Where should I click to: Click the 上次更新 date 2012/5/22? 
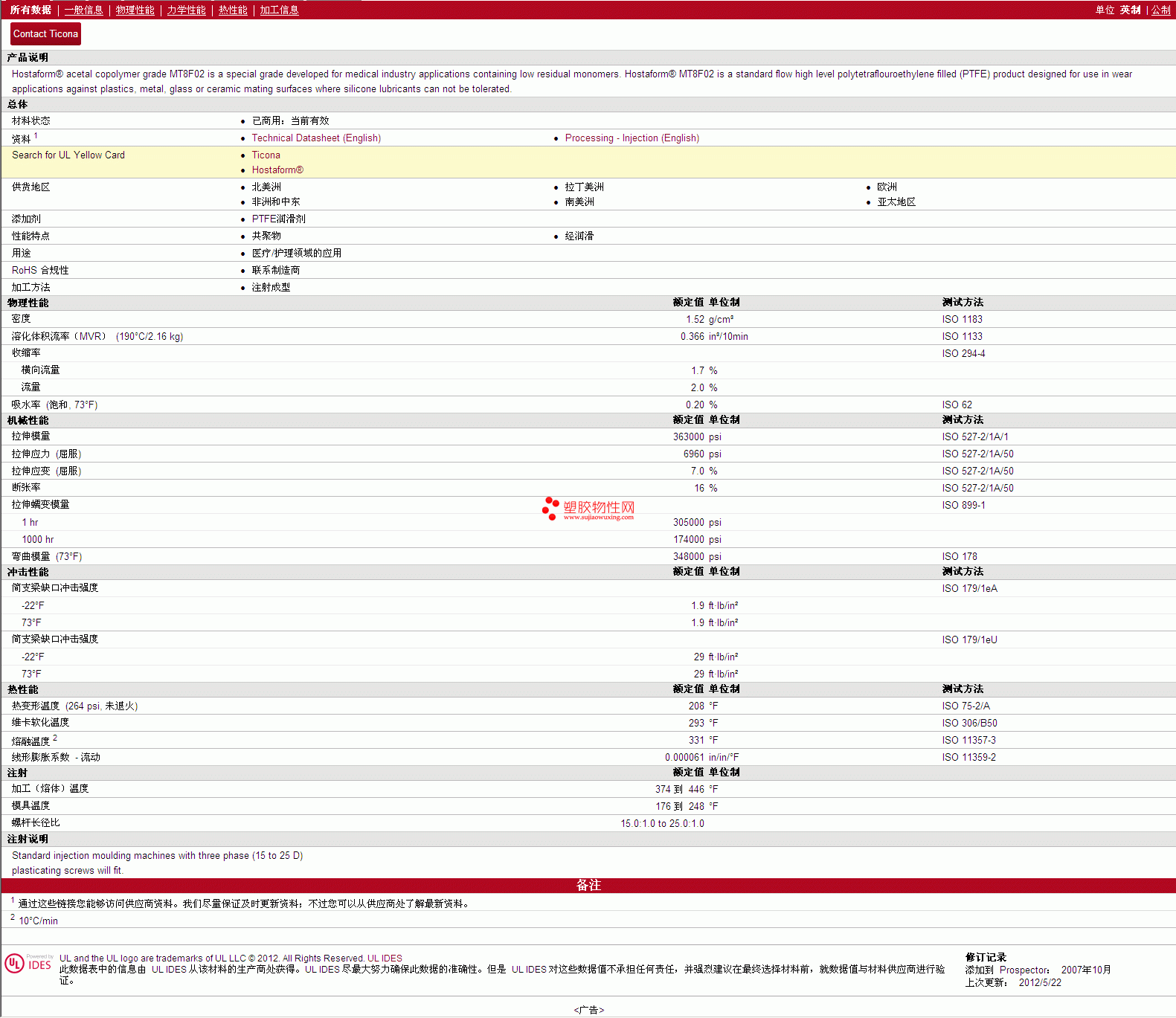click(x=1040, y=982)
